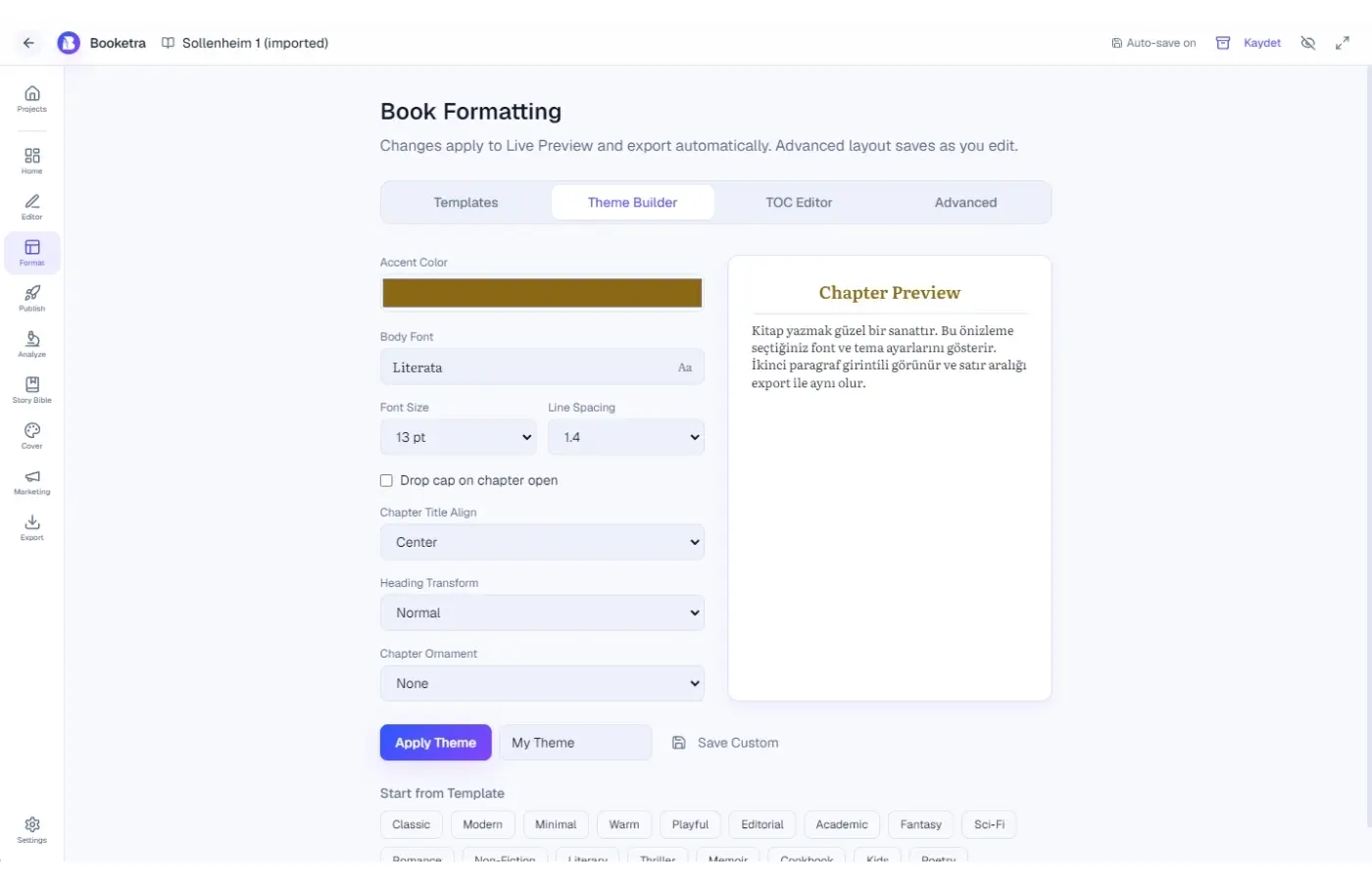Click the Kaydet save link
The height and width of the screenshot is (882, 1372).
(x=1262, y=43)
